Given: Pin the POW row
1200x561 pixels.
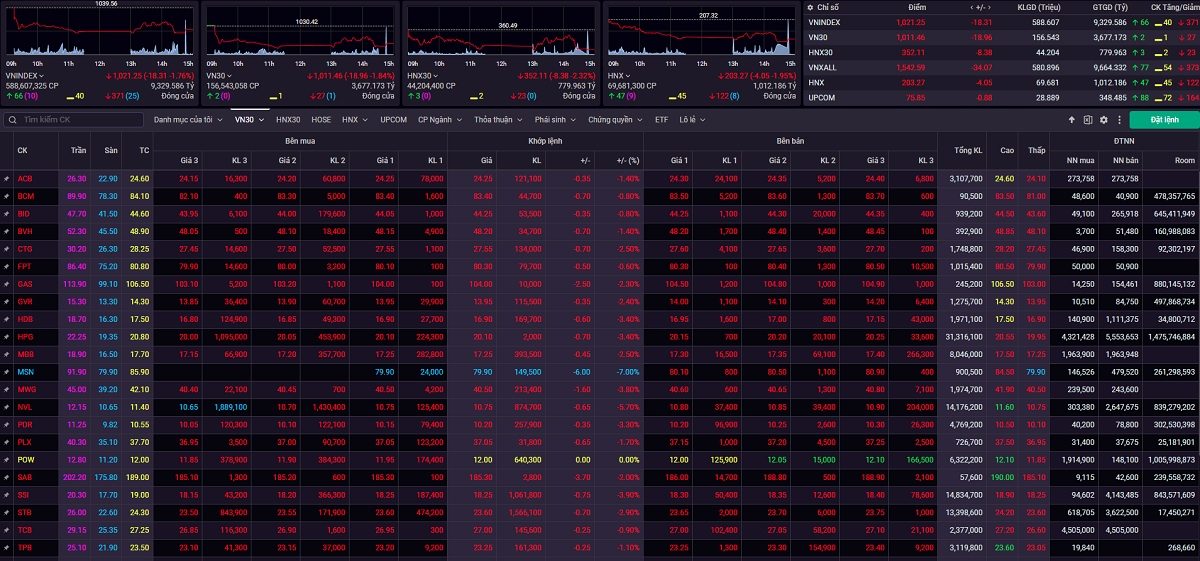Looking at the screenshot, I should [x=6, y=460].
